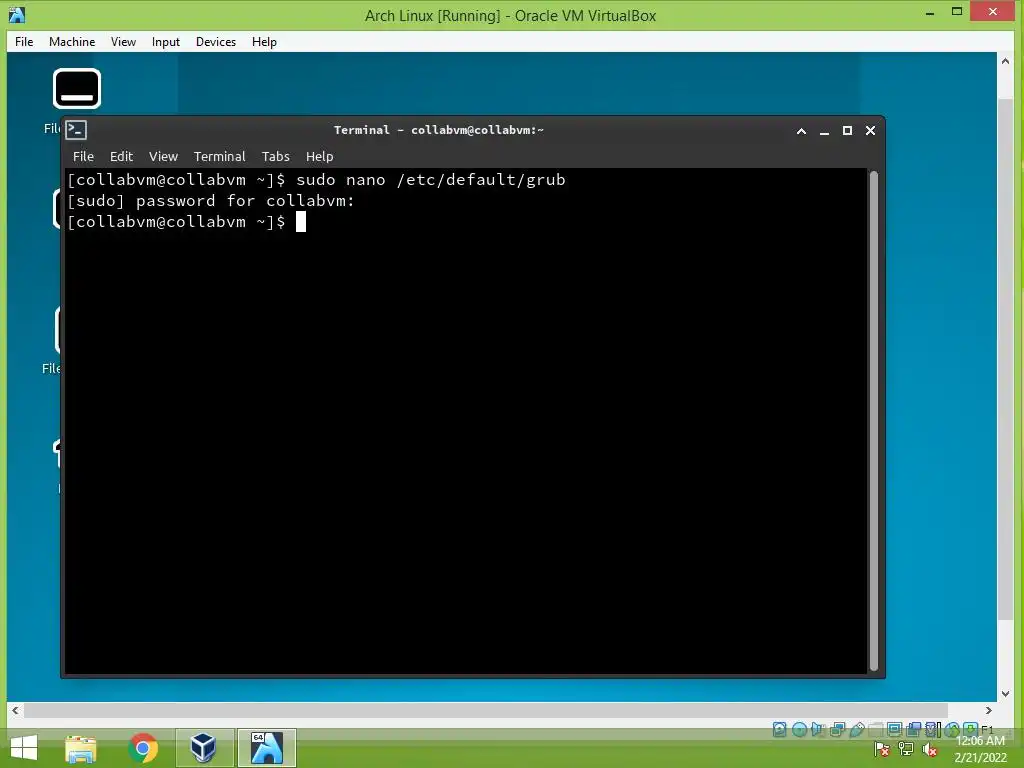This screenshot has width=1024, height=768.
Task: Minimize the Terminal window
Action: coord(824,131)
